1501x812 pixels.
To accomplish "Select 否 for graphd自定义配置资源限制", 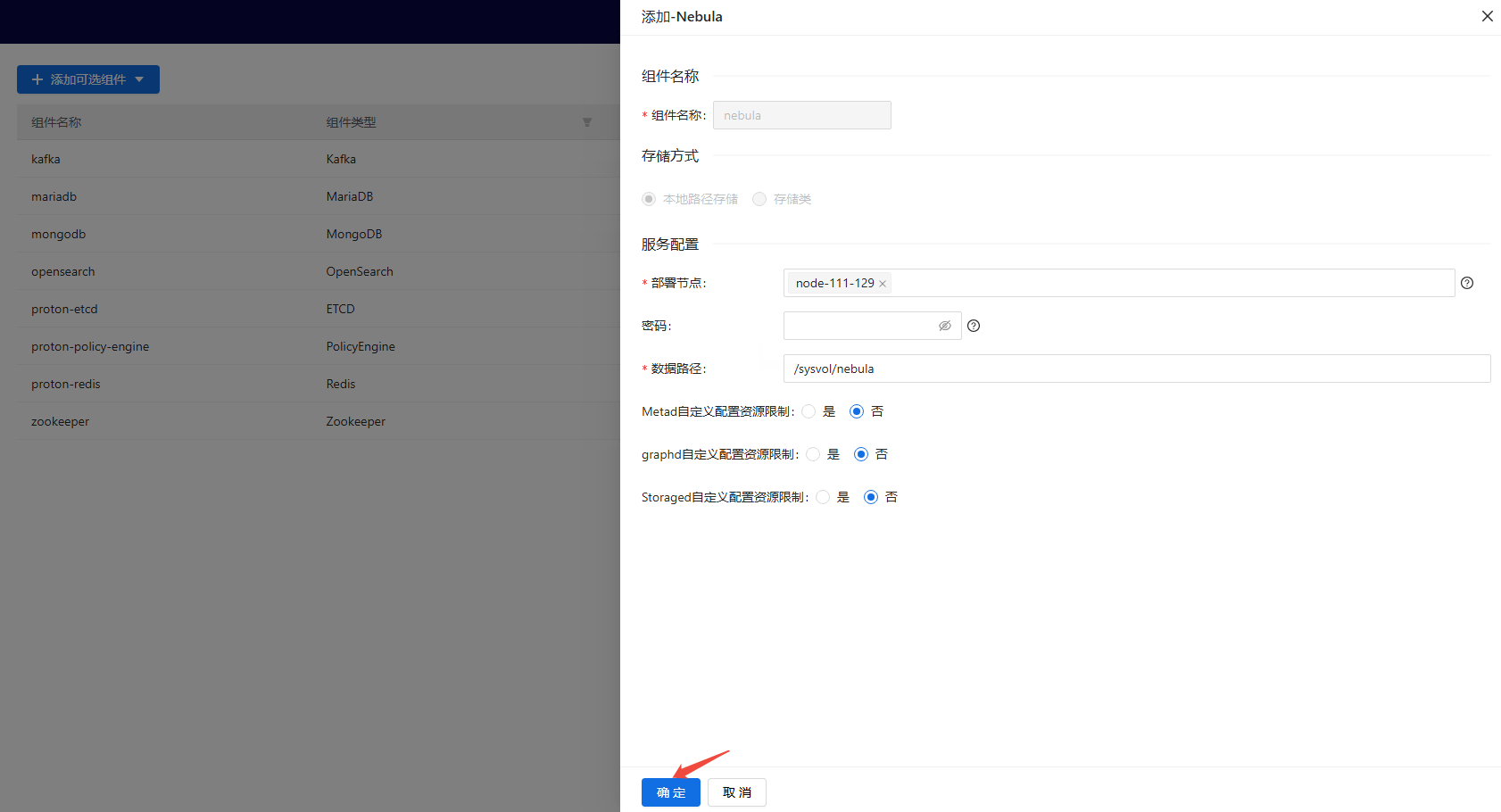I will (x=861, y=454).
